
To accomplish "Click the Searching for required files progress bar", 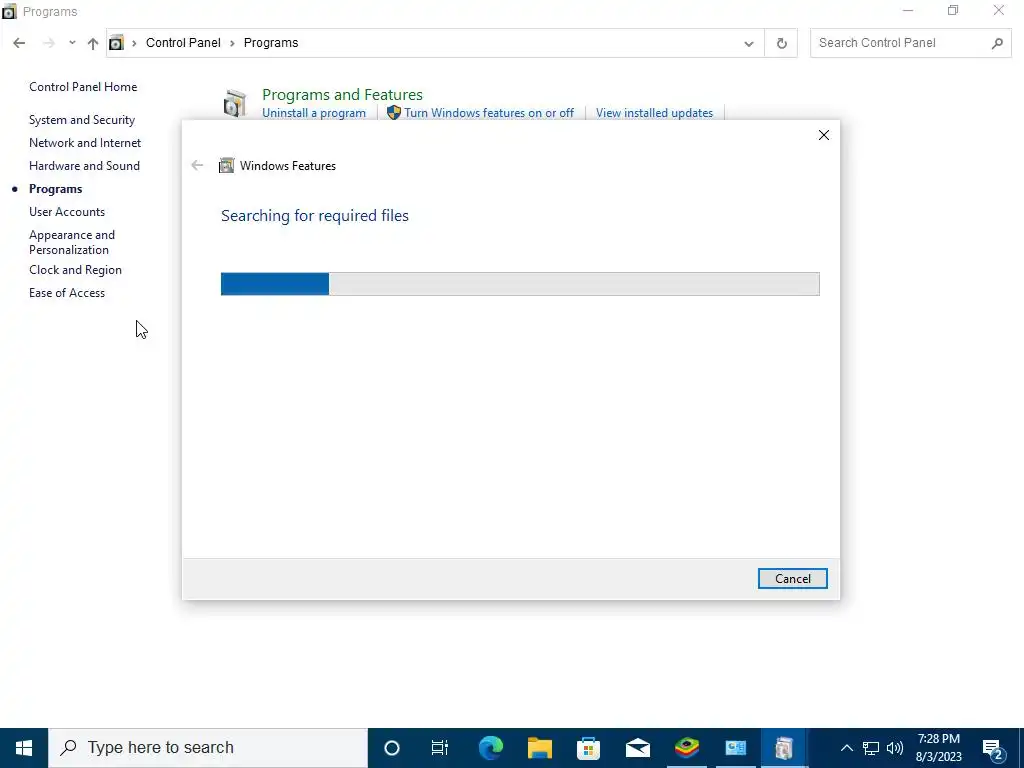I will pos(520,284).
